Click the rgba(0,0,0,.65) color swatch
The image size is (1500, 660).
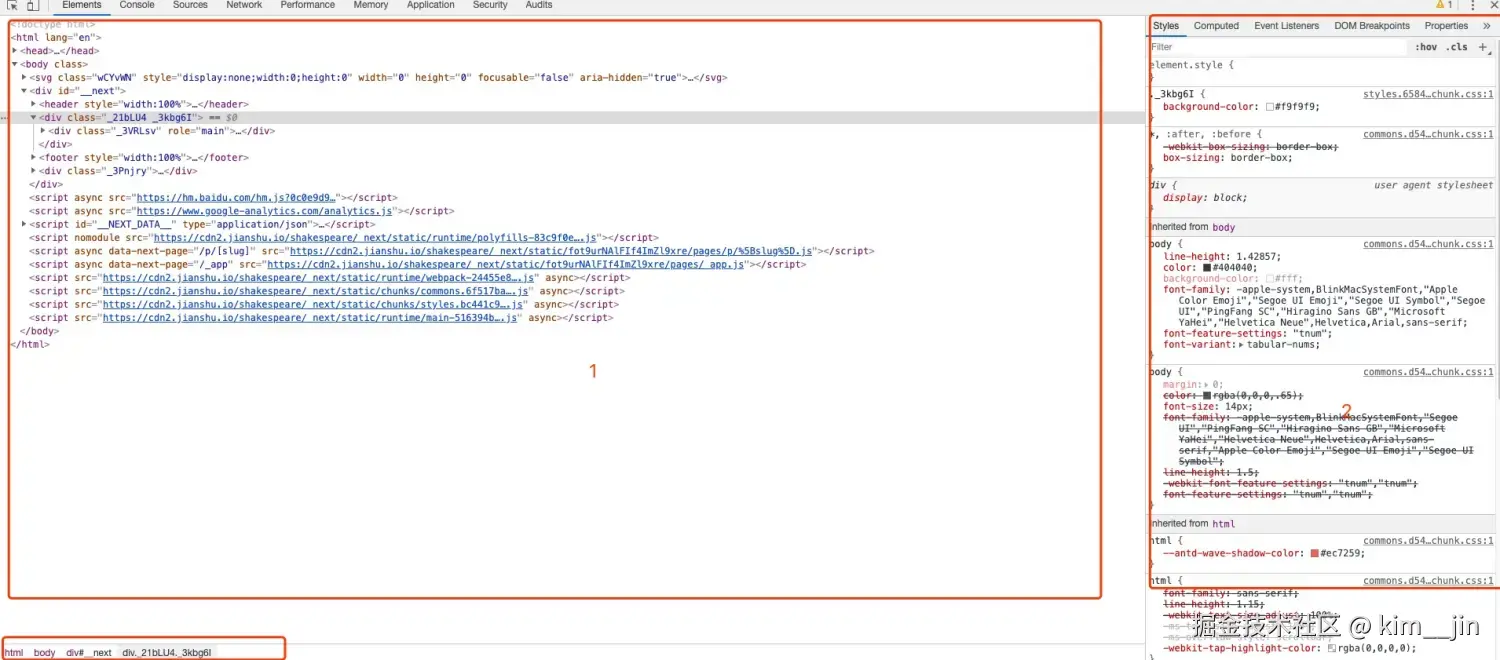tap(1208, 396)
